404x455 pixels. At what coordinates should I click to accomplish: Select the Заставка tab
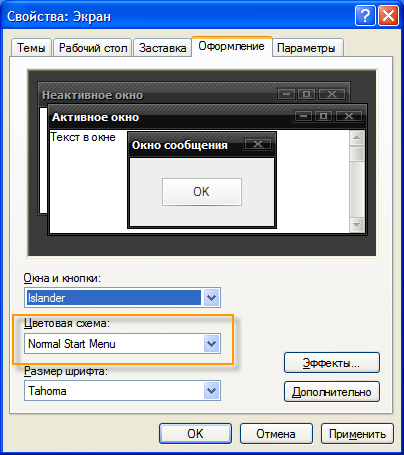[162, 48]
